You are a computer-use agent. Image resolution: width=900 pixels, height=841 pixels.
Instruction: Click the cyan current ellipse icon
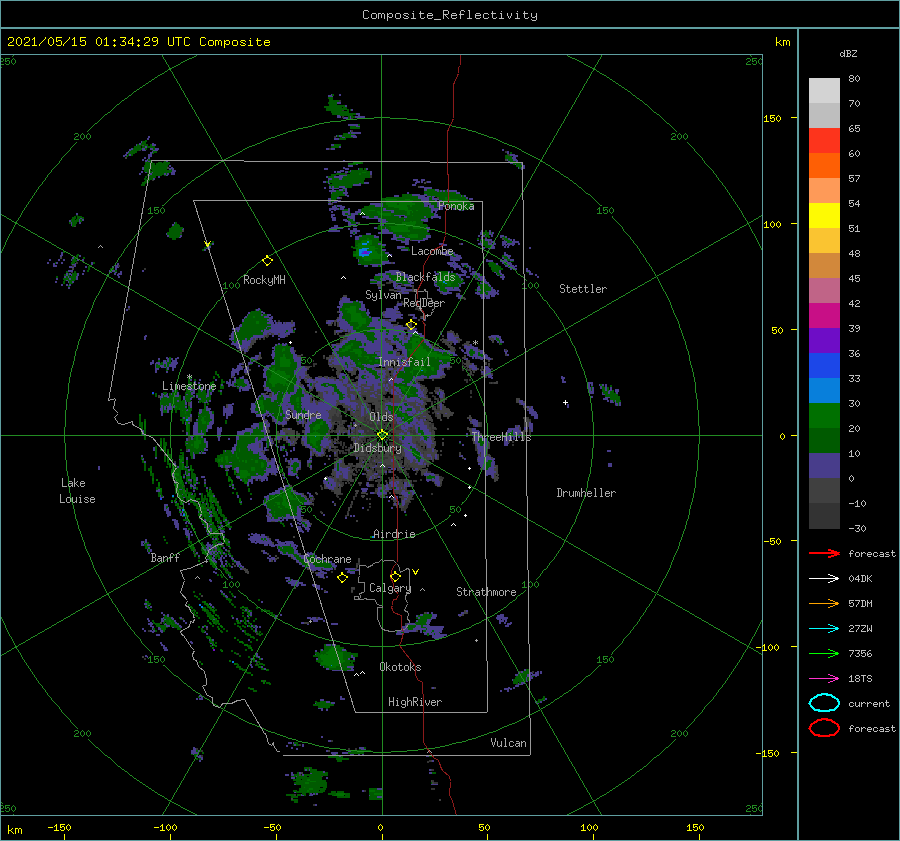pos(824,703)
